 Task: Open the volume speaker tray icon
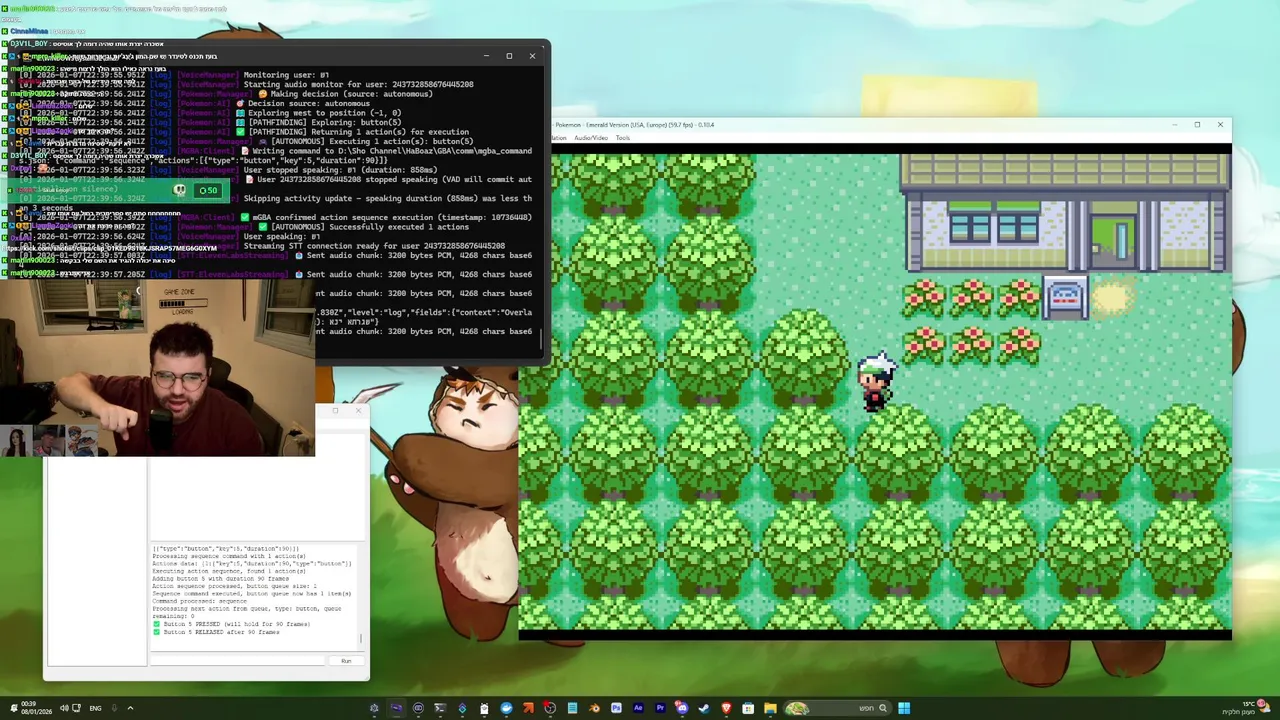63,708
